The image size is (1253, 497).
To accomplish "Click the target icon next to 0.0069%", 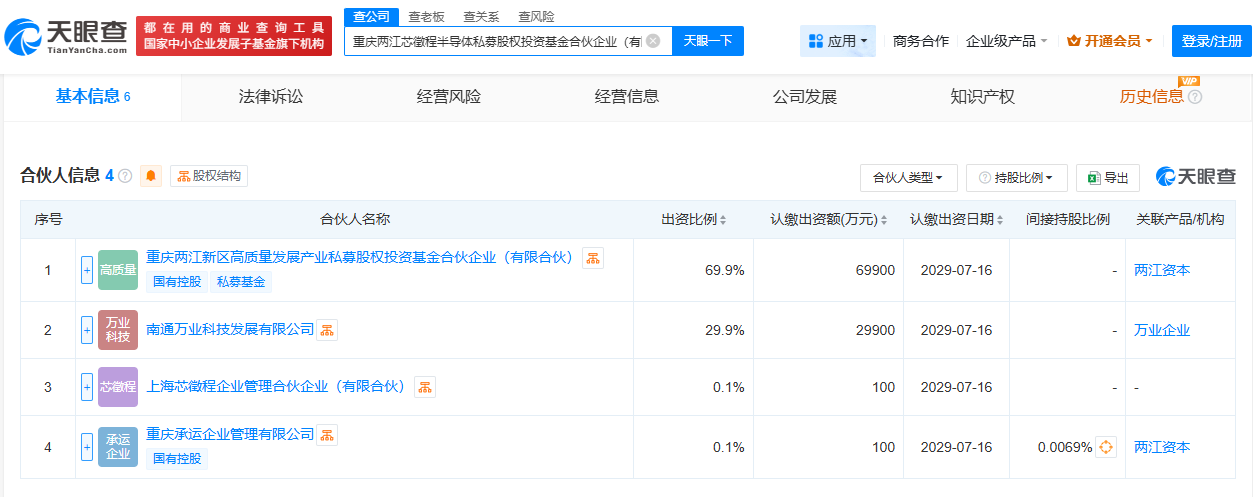I will [1106, 447].
